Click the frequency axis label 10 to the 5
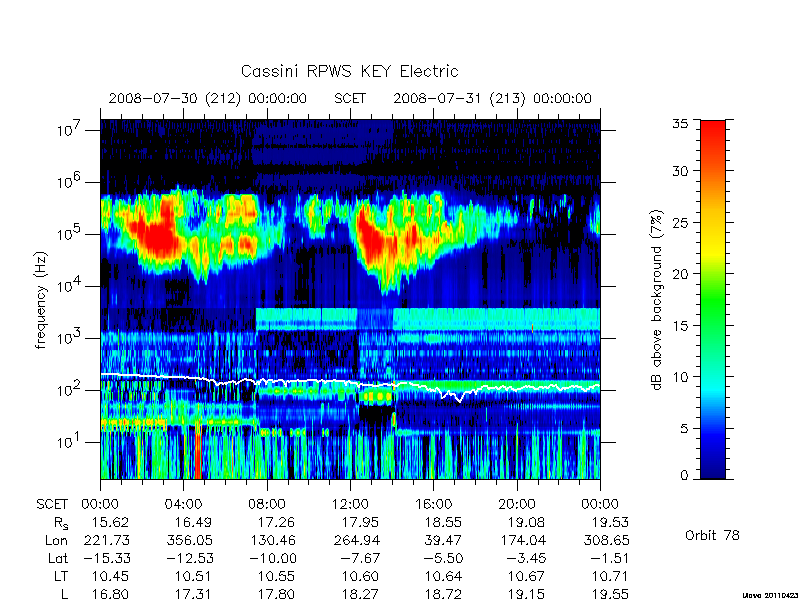The image size is (800, 600). [70, 234]
